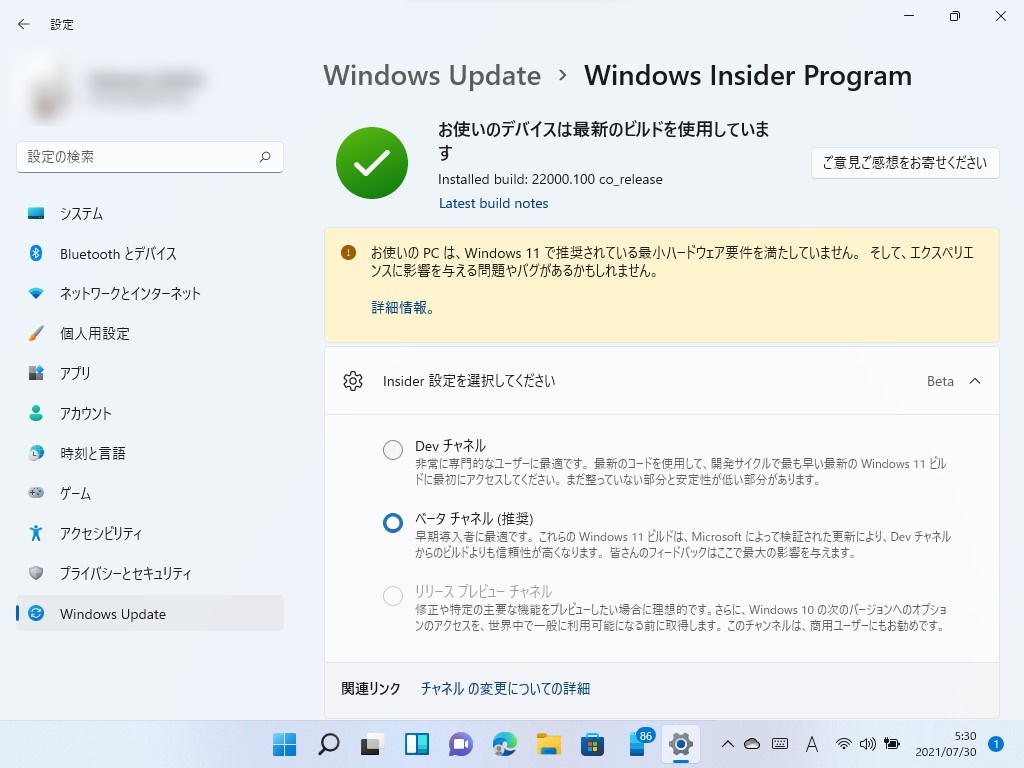Open Microsoft Edge from the taskbar
Image resolution: width=1024 pixels, height=768 pixels.
point(503,744)
